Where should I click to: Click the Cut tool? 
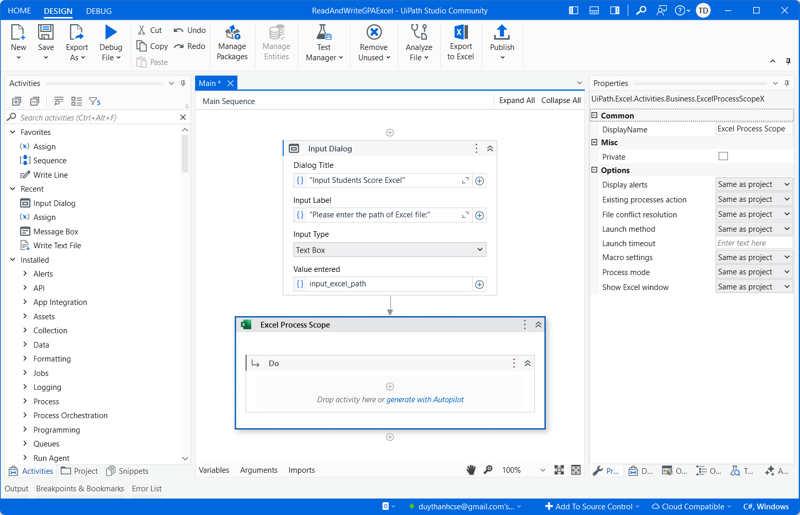point(149,30)
